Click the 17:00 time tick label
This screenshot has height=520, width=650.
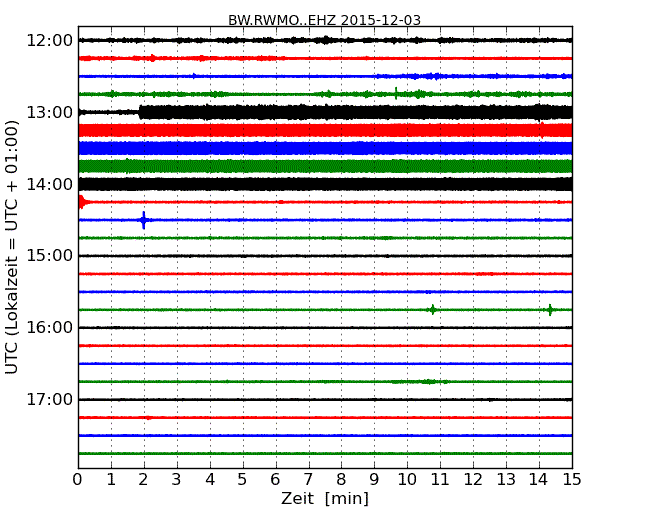[49, 400]
